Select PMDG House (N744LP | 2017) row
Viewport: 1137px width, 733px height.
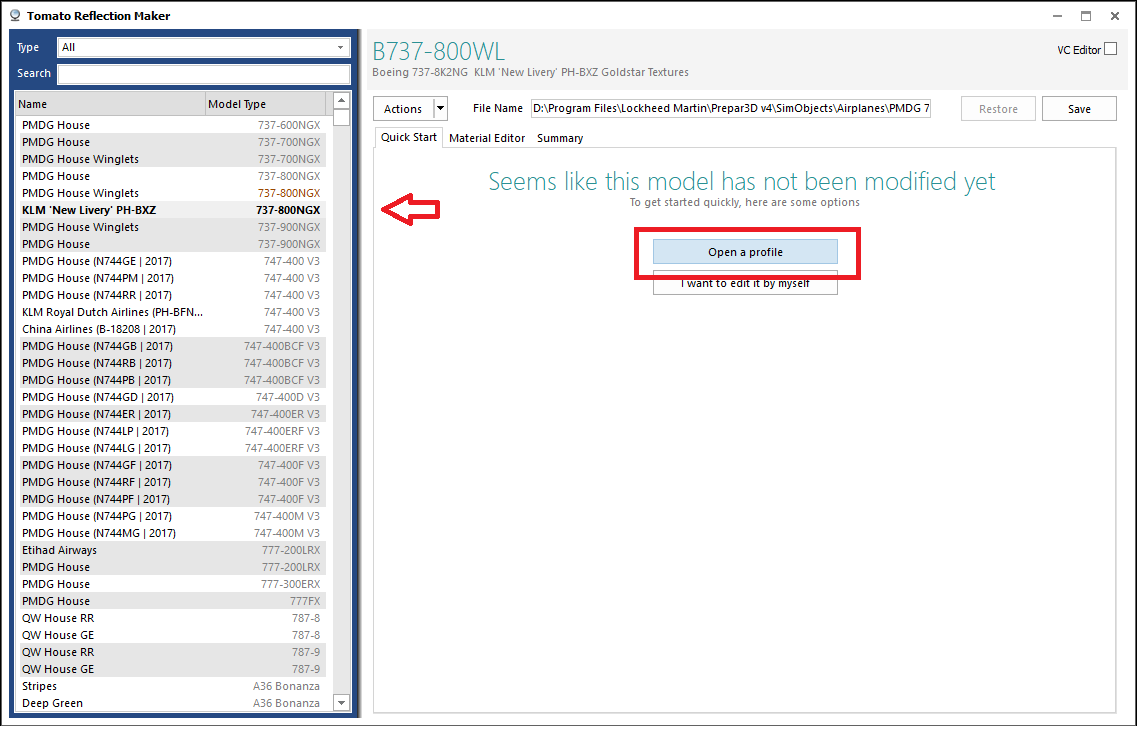click(x=171, y=431)
